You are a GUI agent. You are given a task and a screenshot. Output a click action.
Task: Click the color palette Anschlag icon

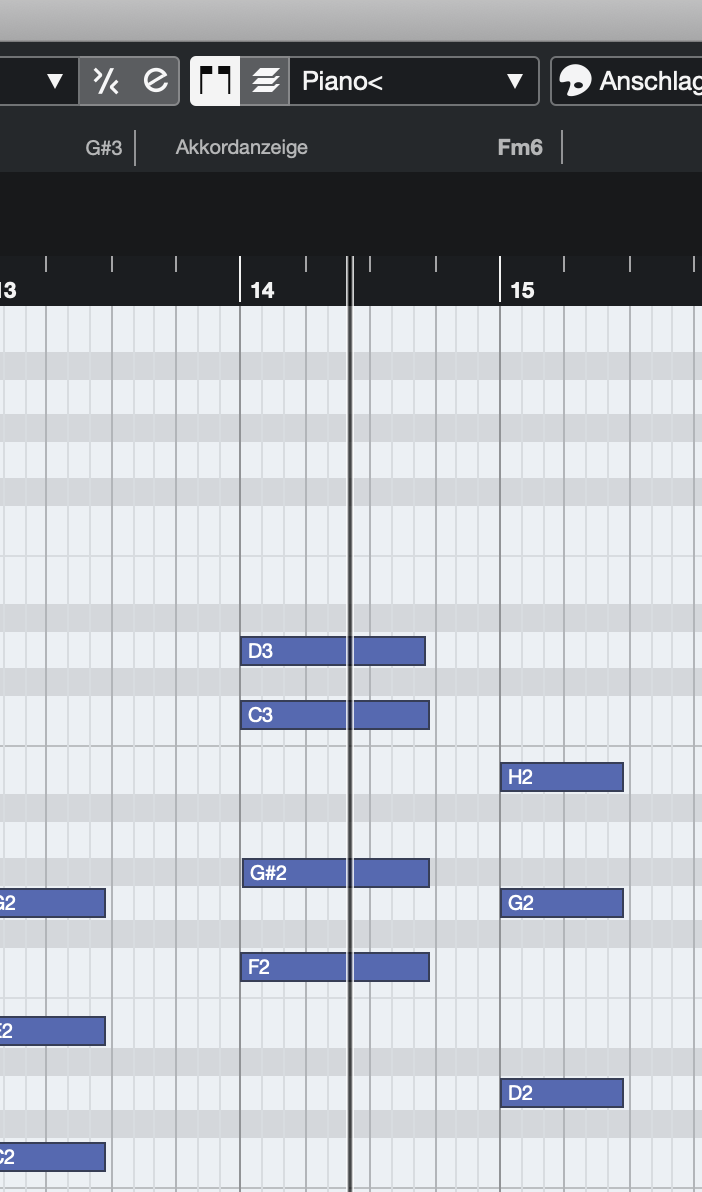(575, 81)
